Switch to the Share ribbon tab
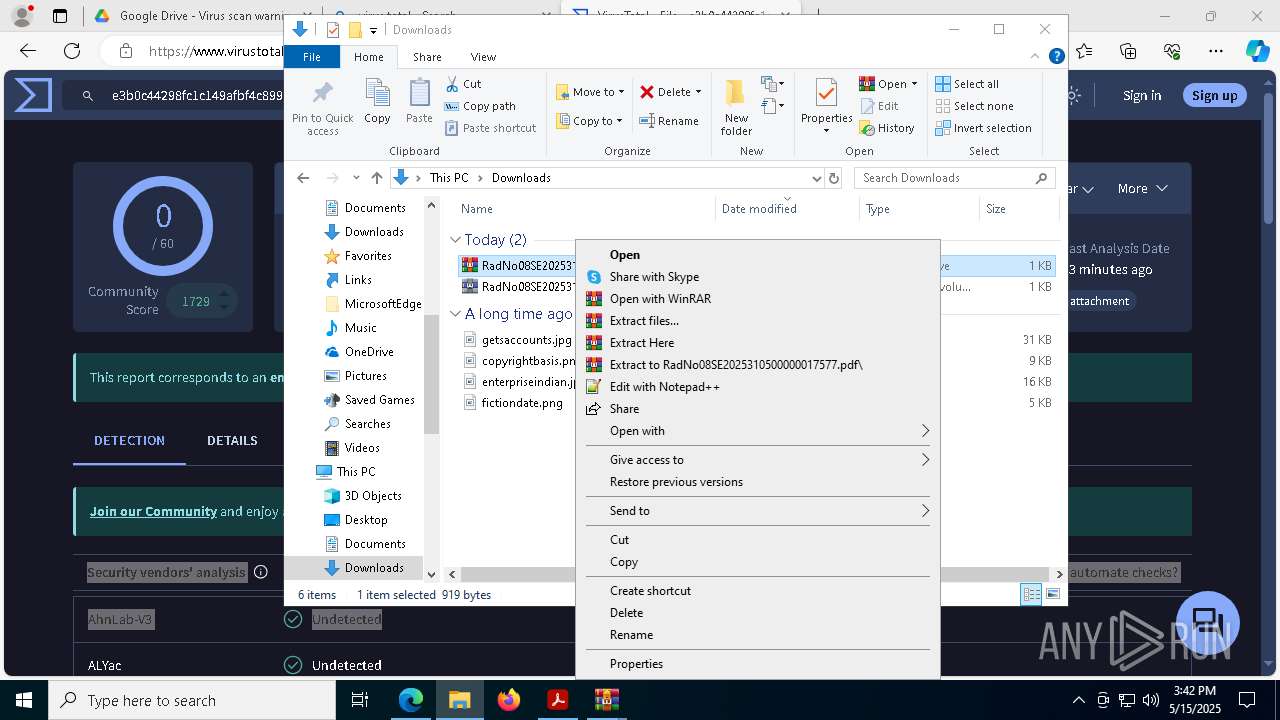 pyautogui.click(x=427, y=57)
